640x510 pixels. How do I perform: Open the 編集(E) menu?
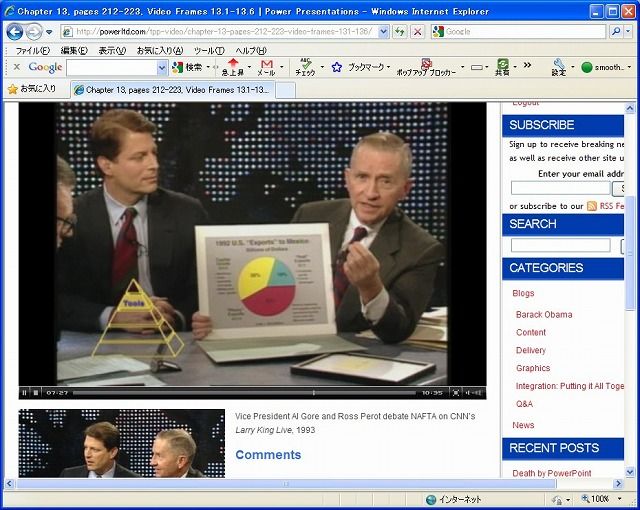click(x=74, y=51)
